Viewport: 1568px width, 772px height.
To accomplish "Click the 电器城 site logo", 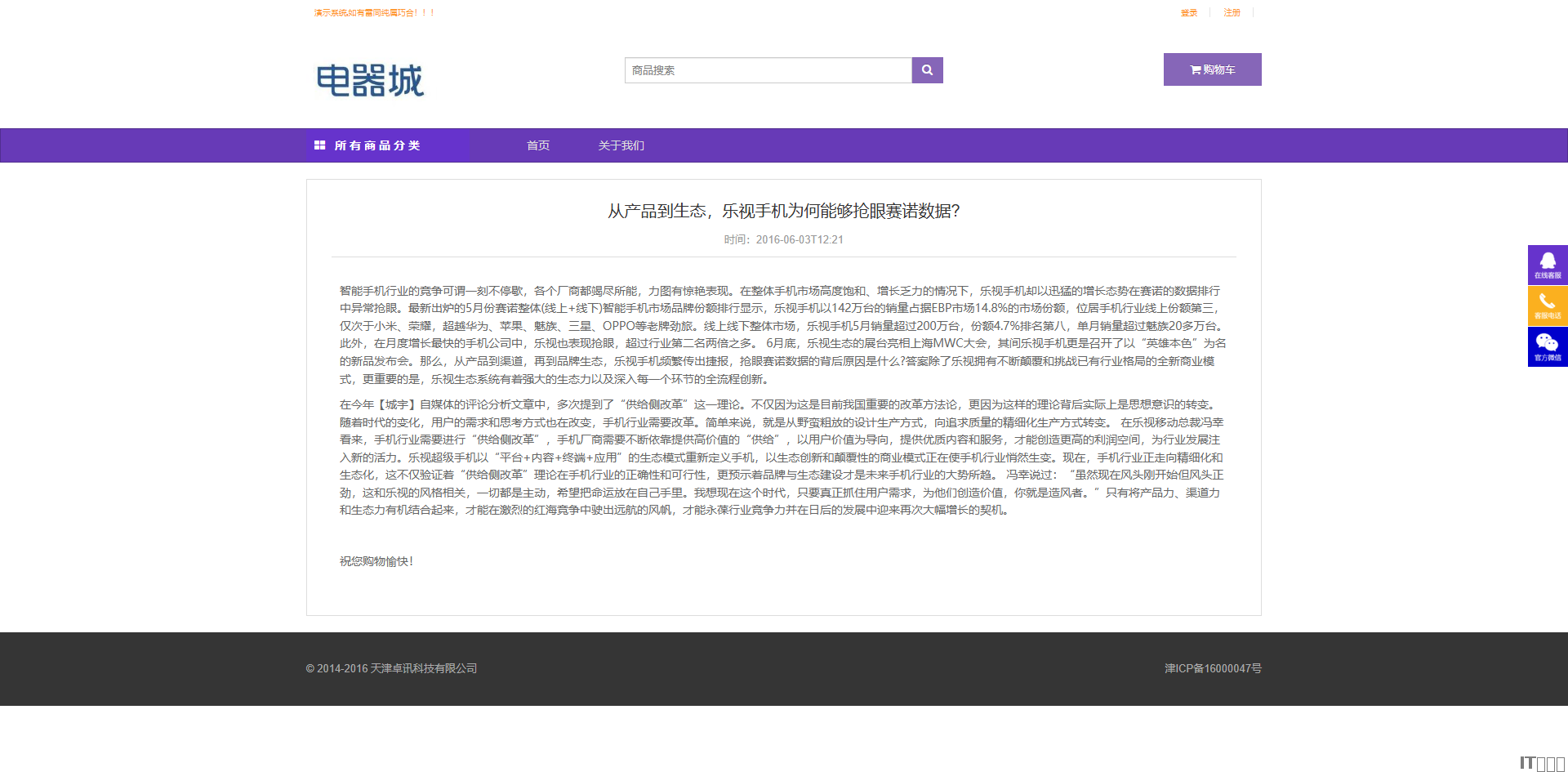I will click(x=370, y=80).
